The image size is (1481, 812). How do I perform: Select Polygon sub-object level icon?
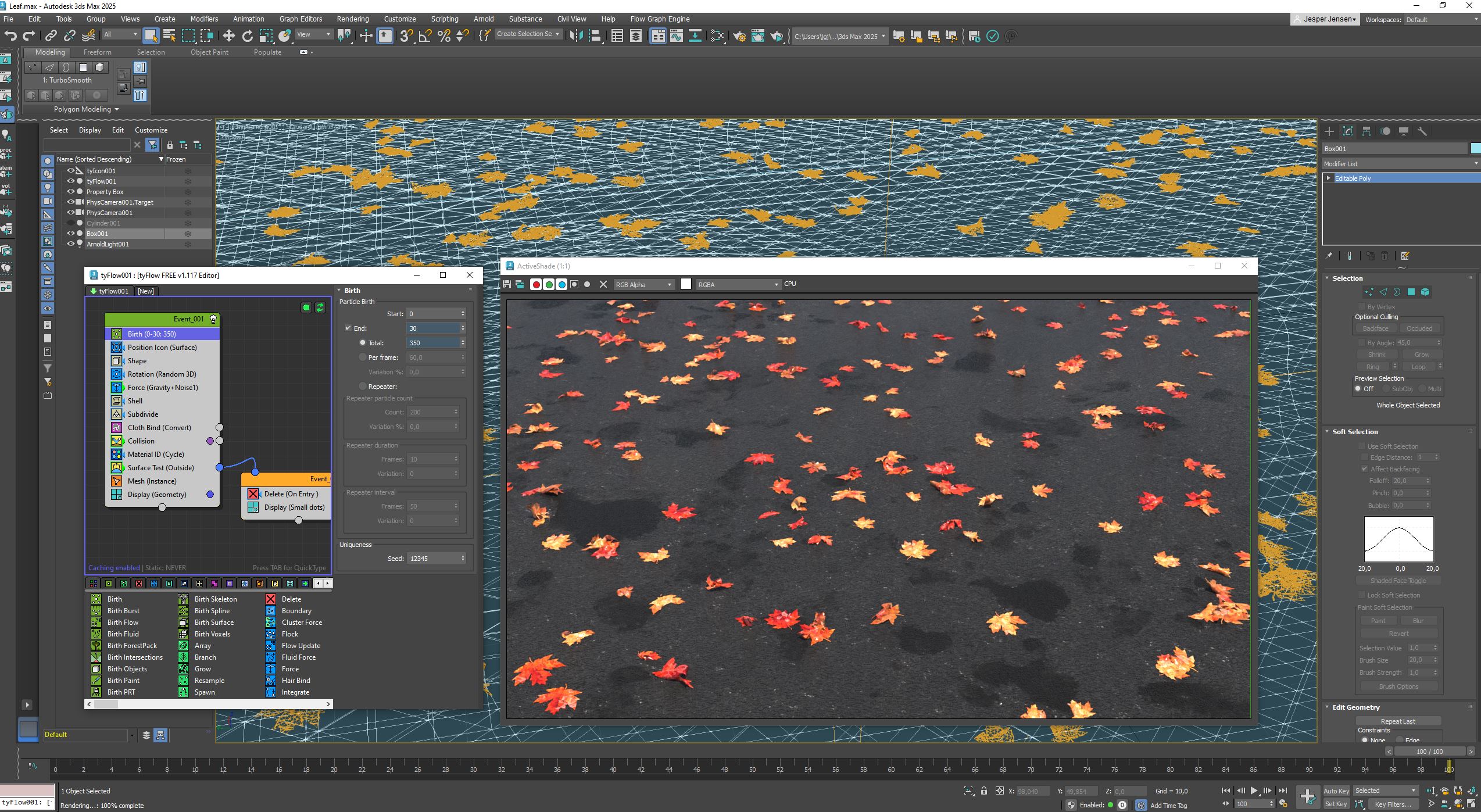point(1411,292)
